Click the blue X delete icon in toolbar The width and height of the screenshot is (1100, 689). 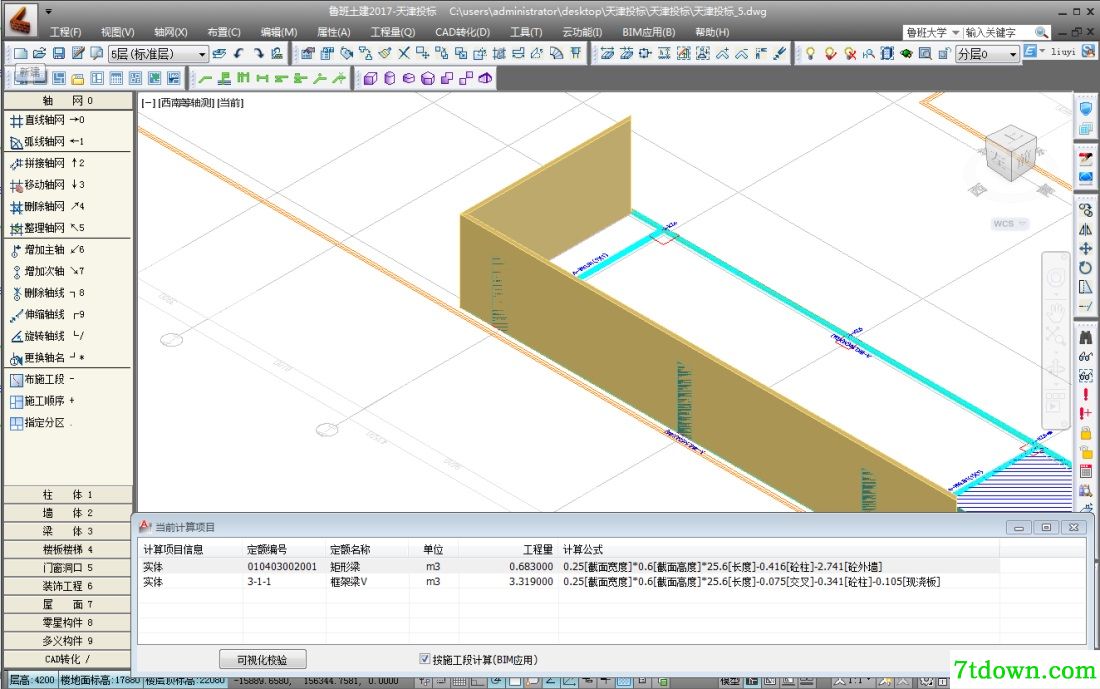tap(403, 53)
